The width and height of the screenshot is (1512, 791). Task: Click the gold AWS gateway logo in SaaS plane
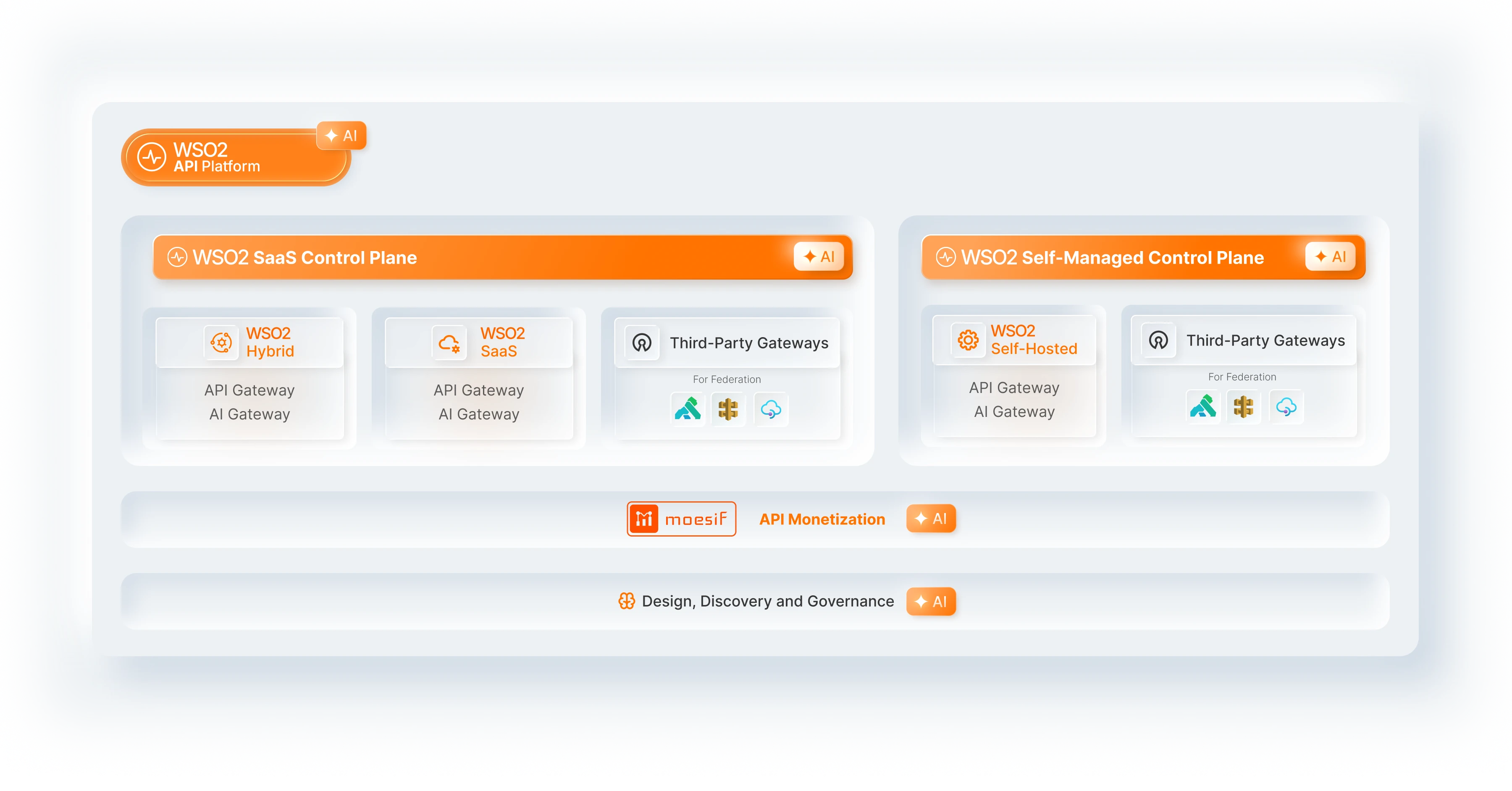click(x=728, y=409)
